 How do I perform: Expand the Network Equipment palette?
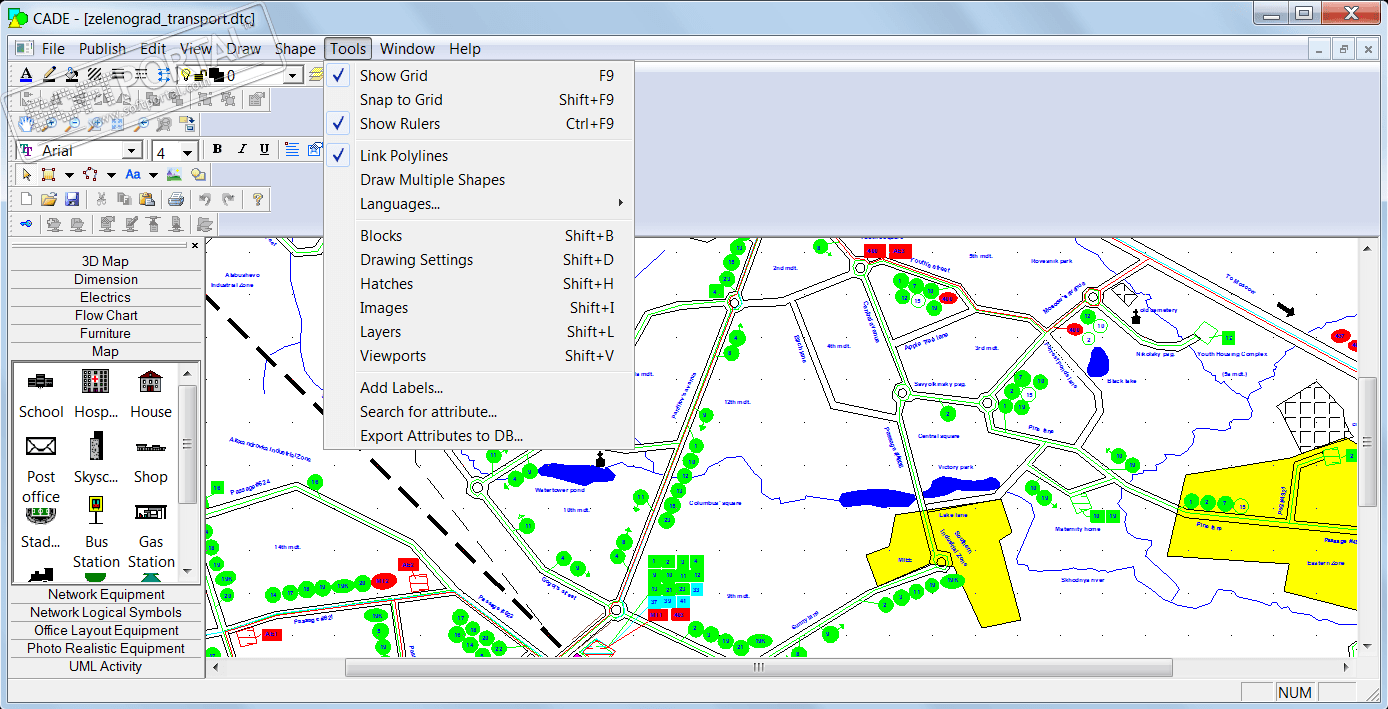pyautogui.click(x=106, y=595)
